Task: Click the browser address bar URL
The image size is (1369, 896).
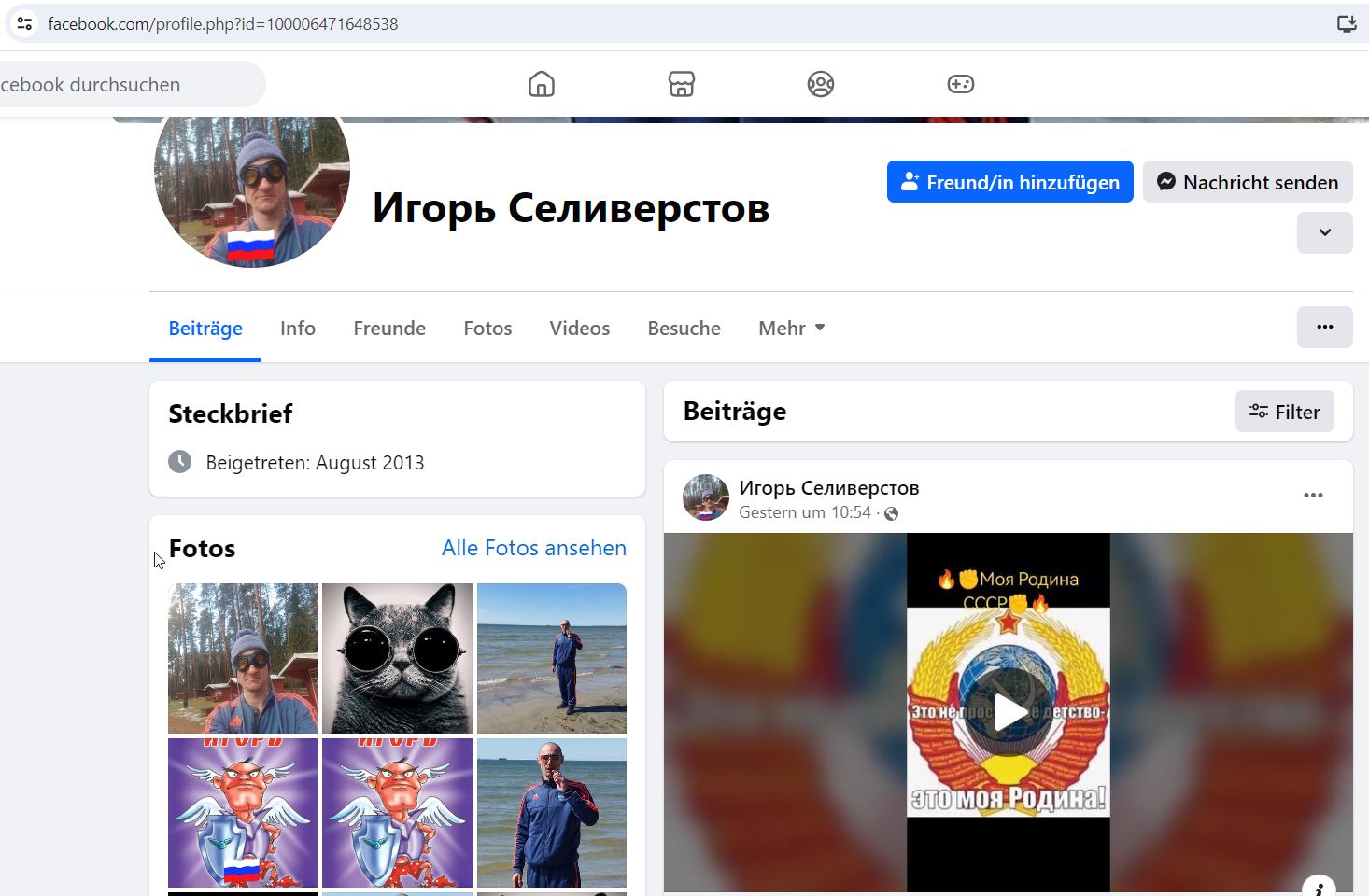Action: click(223, 23)
